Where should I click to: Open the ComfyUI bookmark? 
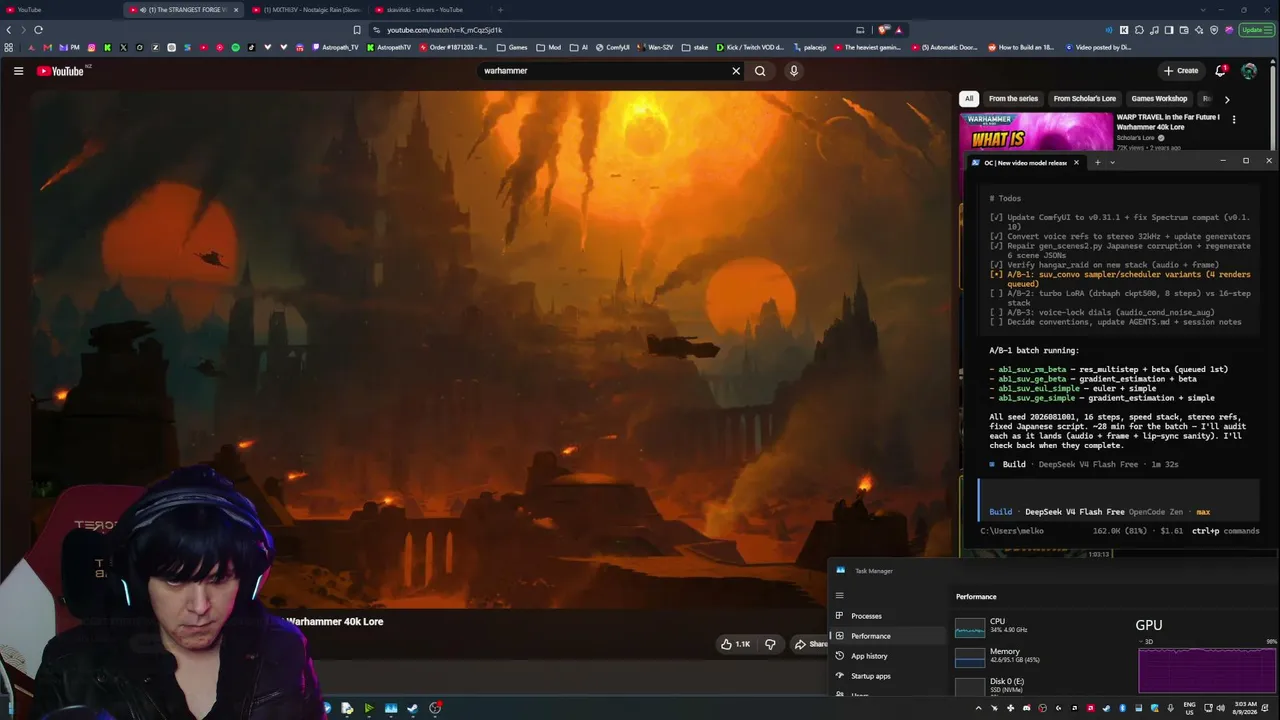coord(612,47)
